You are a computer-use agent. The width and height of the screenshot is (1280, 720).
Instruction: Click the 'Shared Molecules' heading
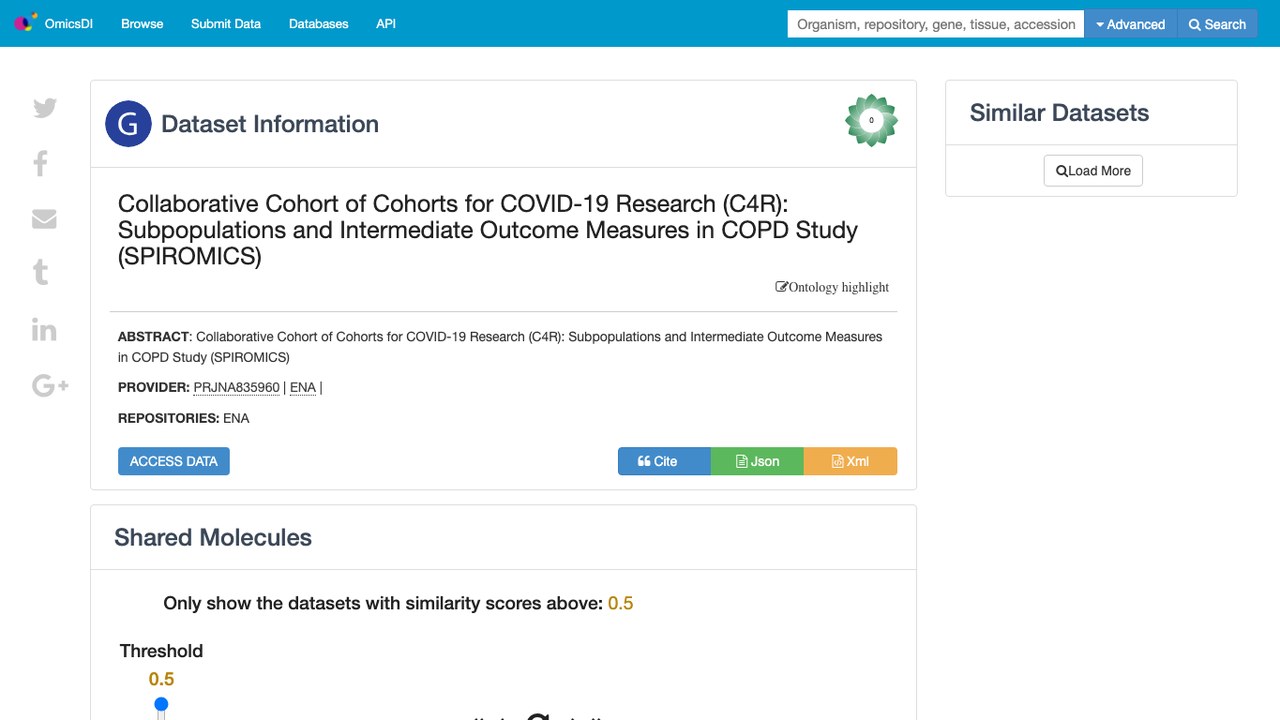pyautogui.click(x=213, y=537)
